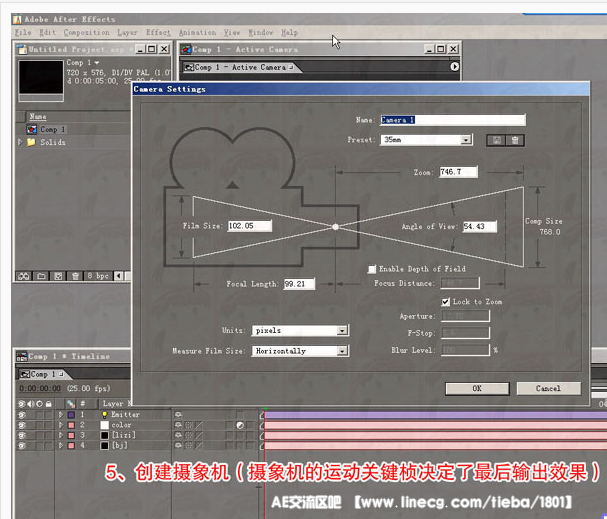Click the save preset icon in Camera Settings
Viewport: 607px width, 519px height.
coord(497,140)
